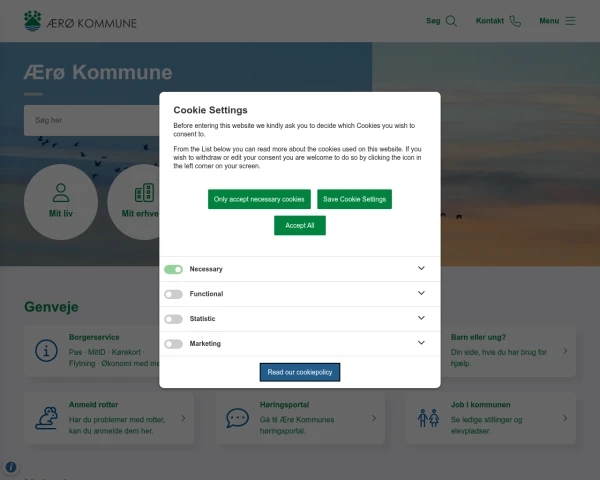Viewport: 600px width, 480px height.
Task: Click arrow on Barn eller ung card
Action: pos(565,351)
